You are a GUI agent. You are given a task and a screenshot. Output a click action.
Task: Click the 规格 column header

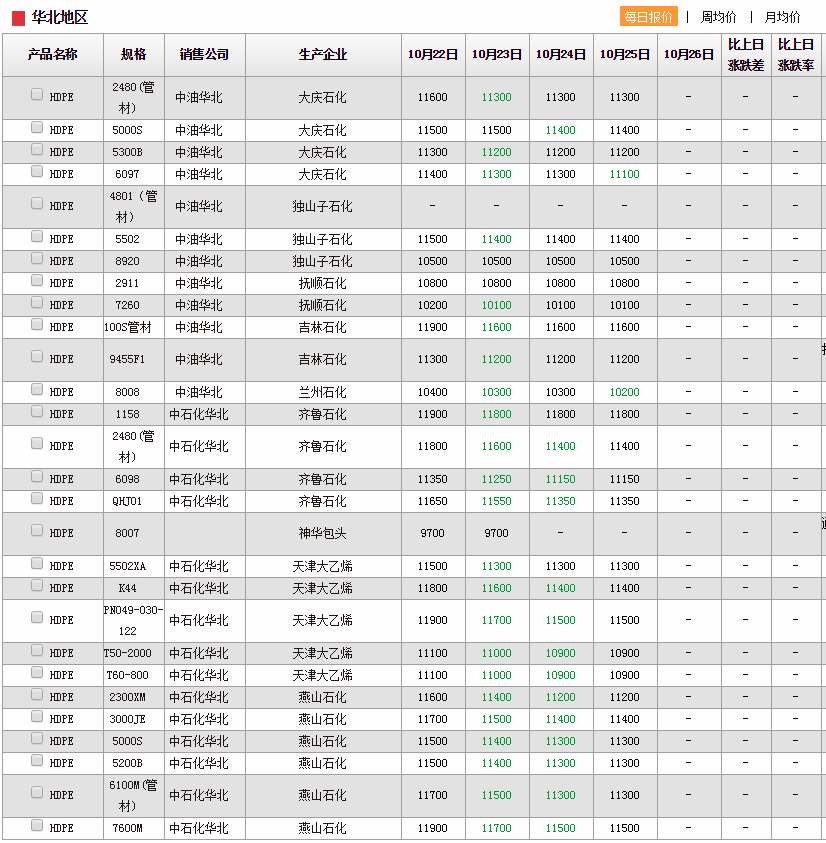[133, 54]
